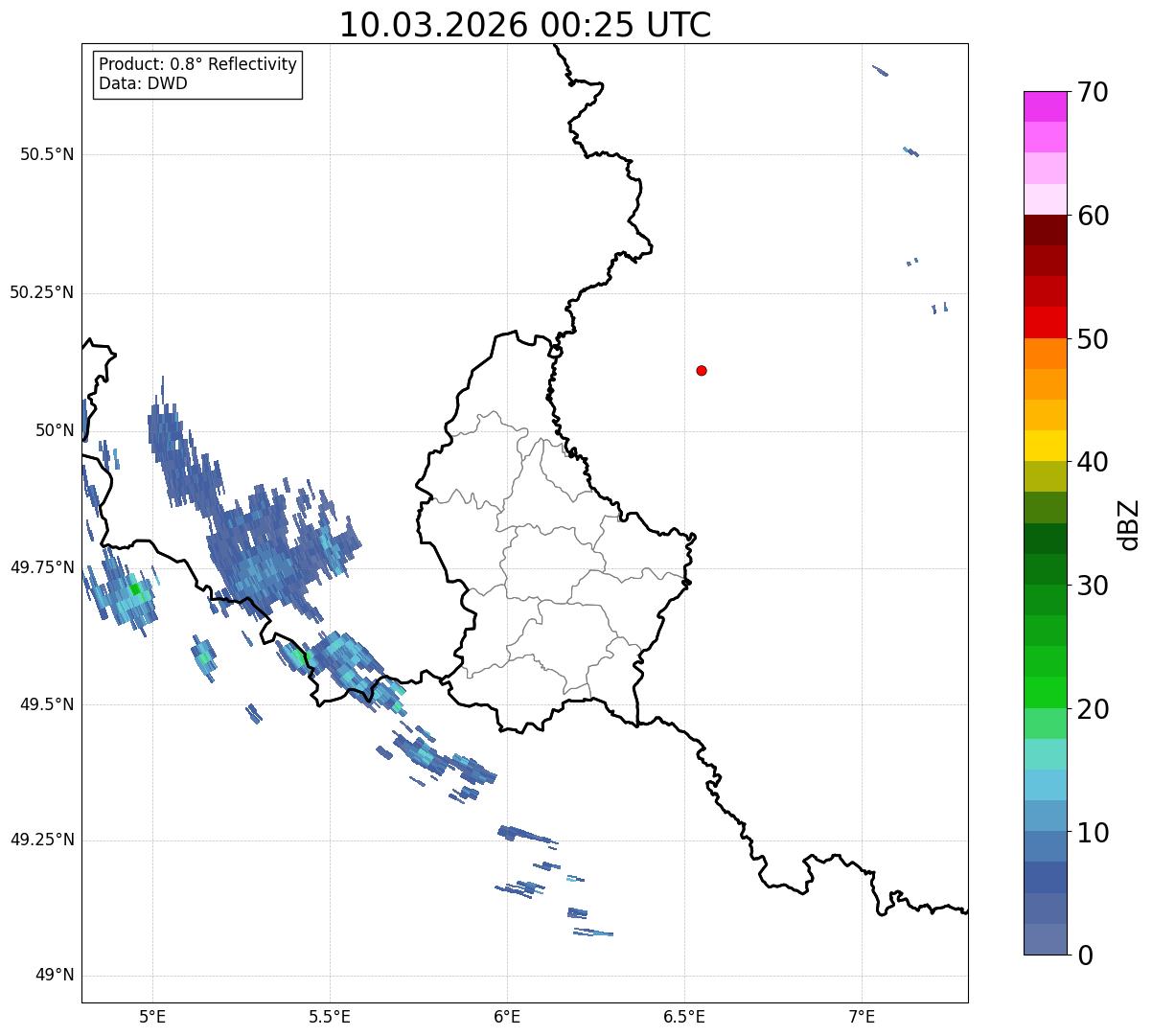The height and width of the screenshot is (1036, 1152).
Task: Click the bottom slate-blue colorbar swatch at 0
Action: [x=1045, y=939]
